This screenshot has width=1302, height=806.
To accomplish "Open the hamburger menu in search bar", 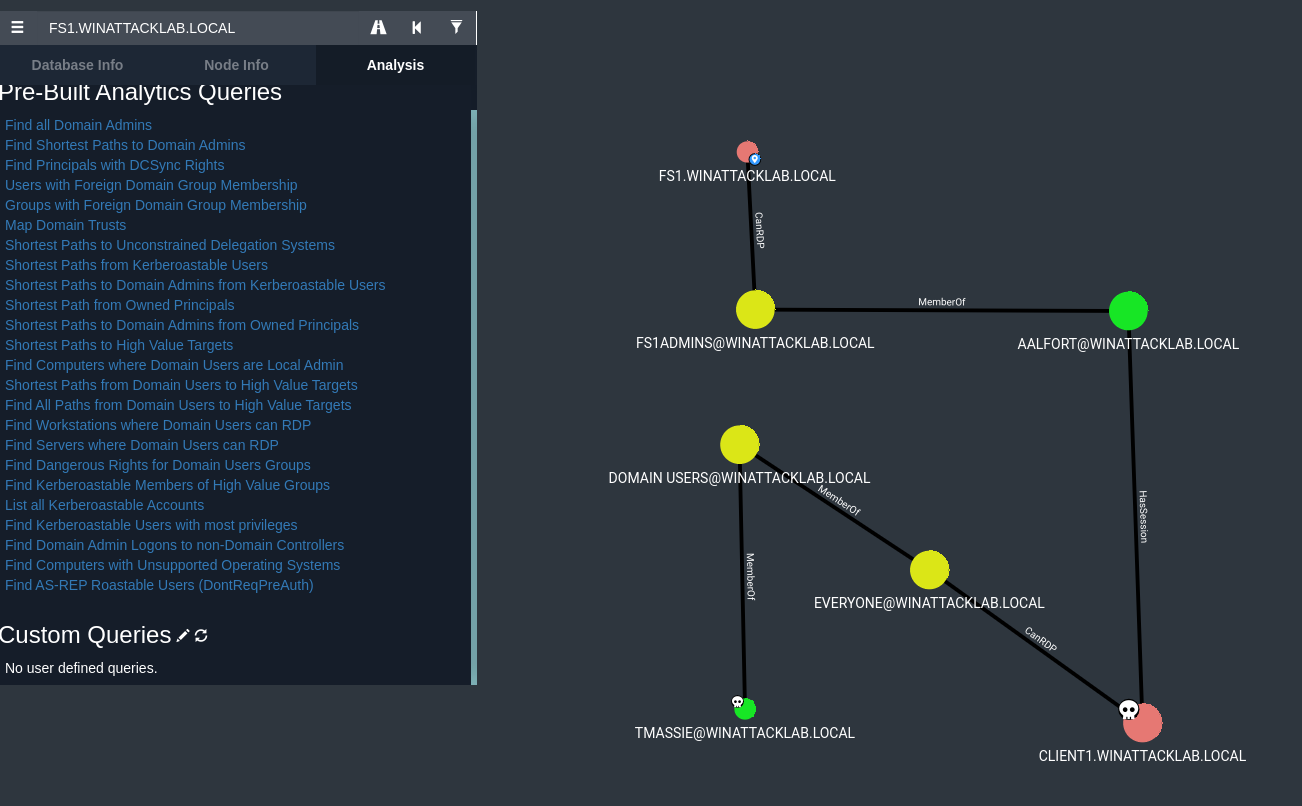I will pyautogui.click(x=17, y=28).
